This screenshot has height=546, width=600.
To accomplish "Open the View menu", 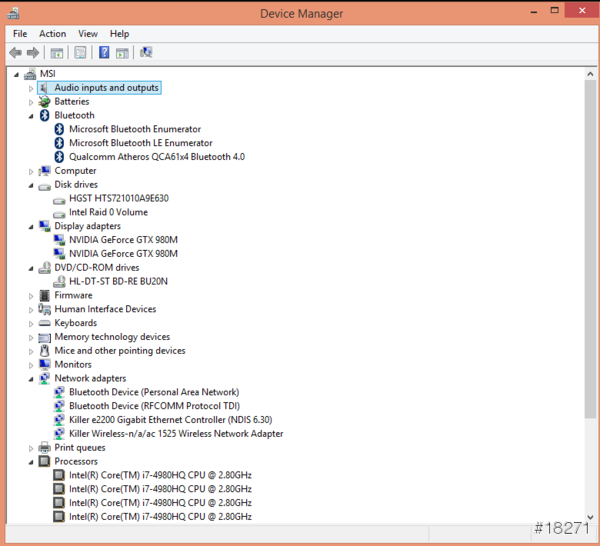I will (x=88, y=34).
